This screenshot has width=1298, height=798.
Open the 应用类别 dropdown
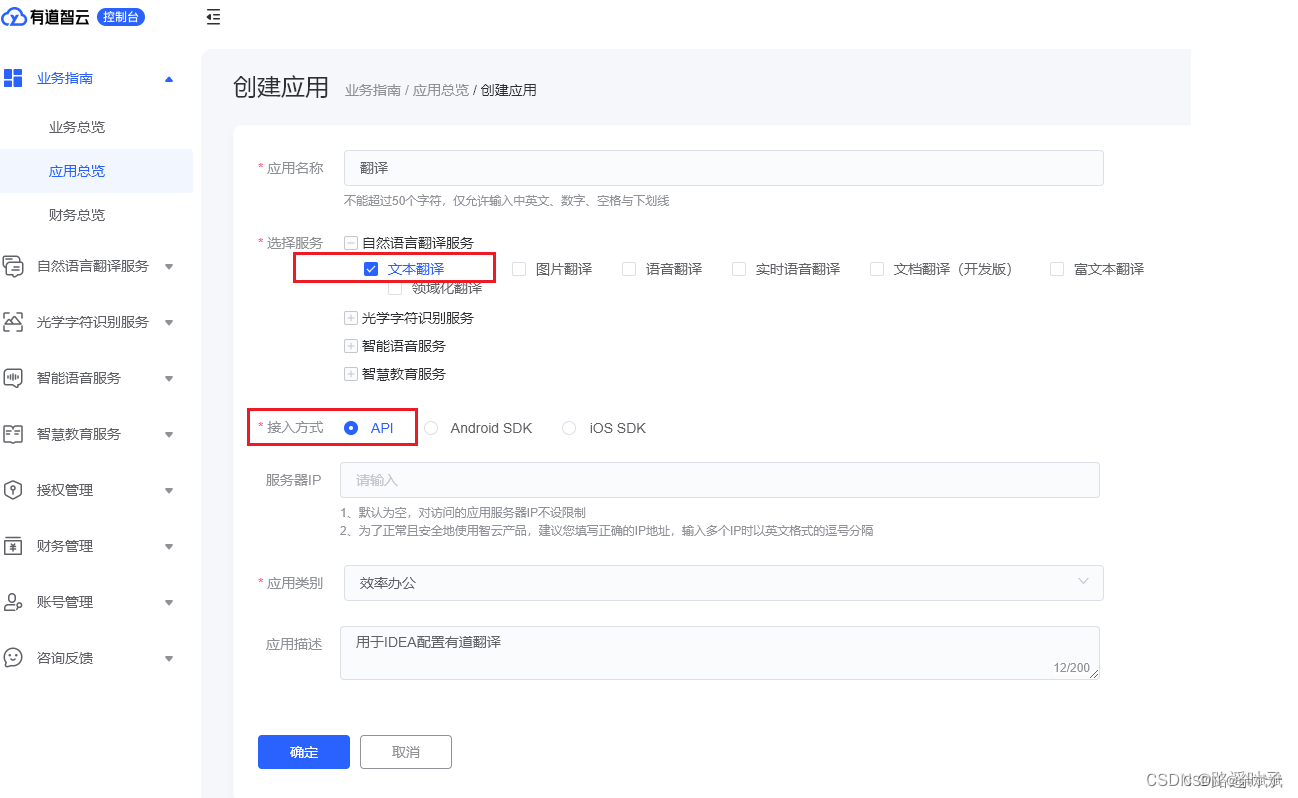pyautogui.click(x=724, y=583)
